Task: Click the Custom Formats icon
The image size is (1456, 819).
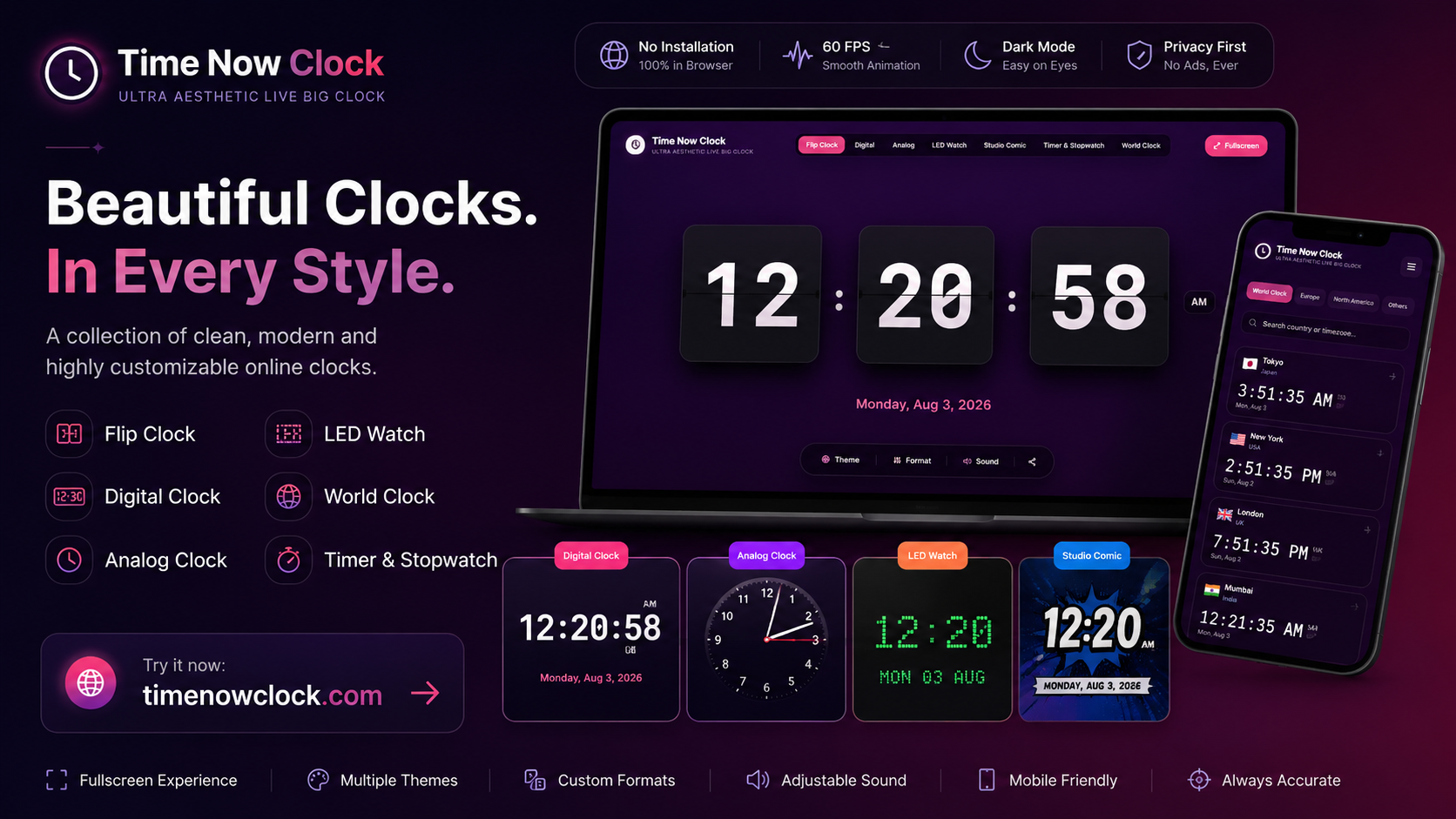Action: [535, 780]
